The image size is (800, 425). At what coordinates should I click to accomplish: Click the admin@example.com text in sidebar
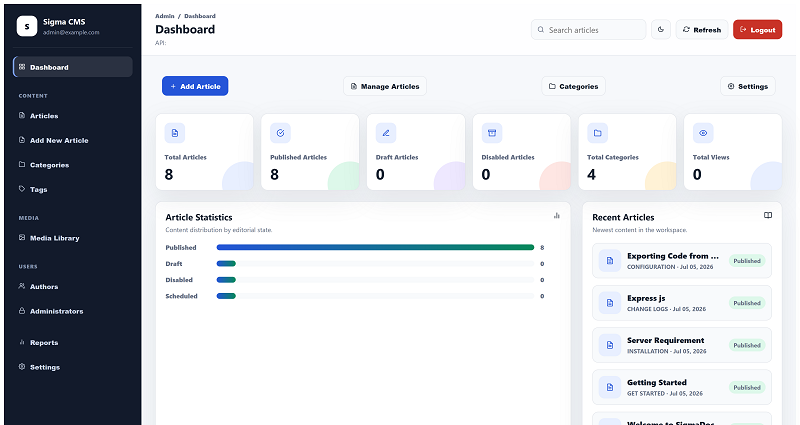71,33
